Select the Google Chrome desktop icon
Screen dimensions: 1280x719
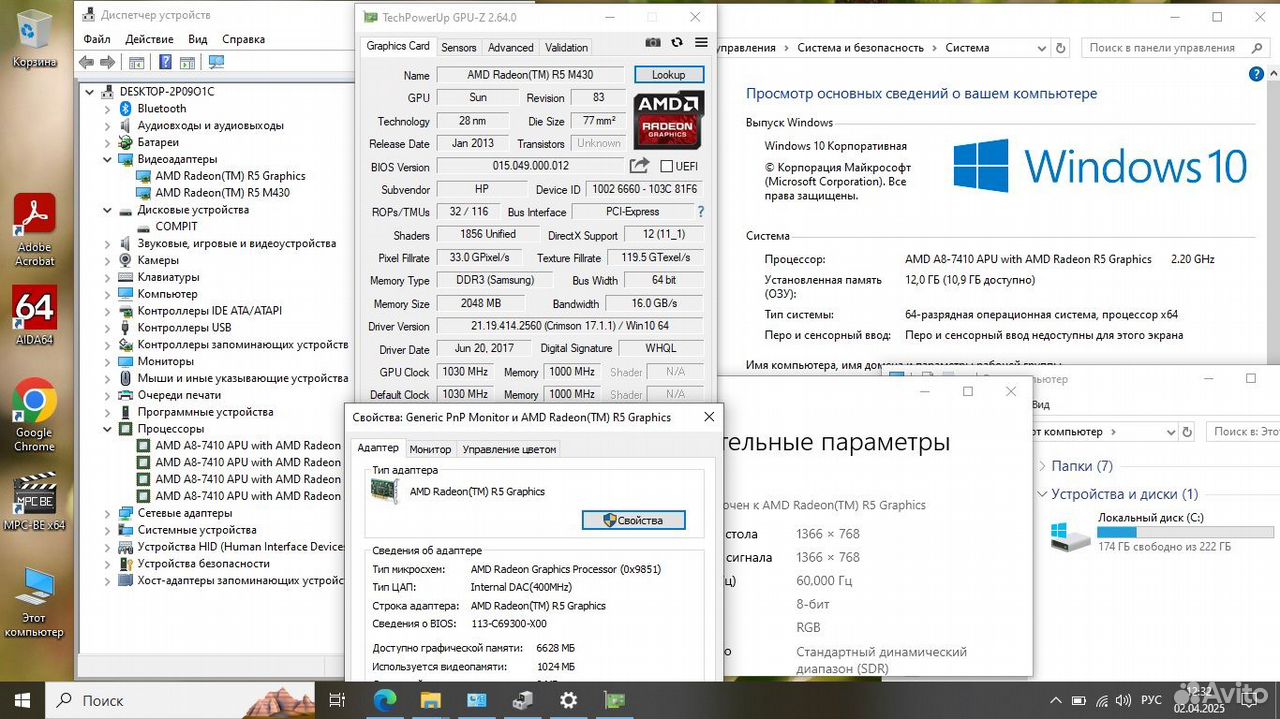[35, 414]
